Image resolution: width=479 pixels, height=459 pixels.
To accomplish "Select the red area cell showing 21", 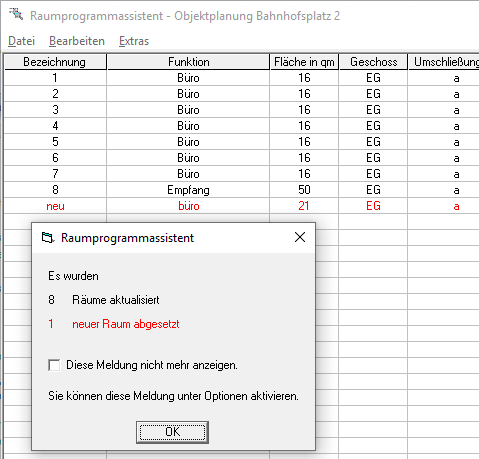I will (x=304, y=206).
